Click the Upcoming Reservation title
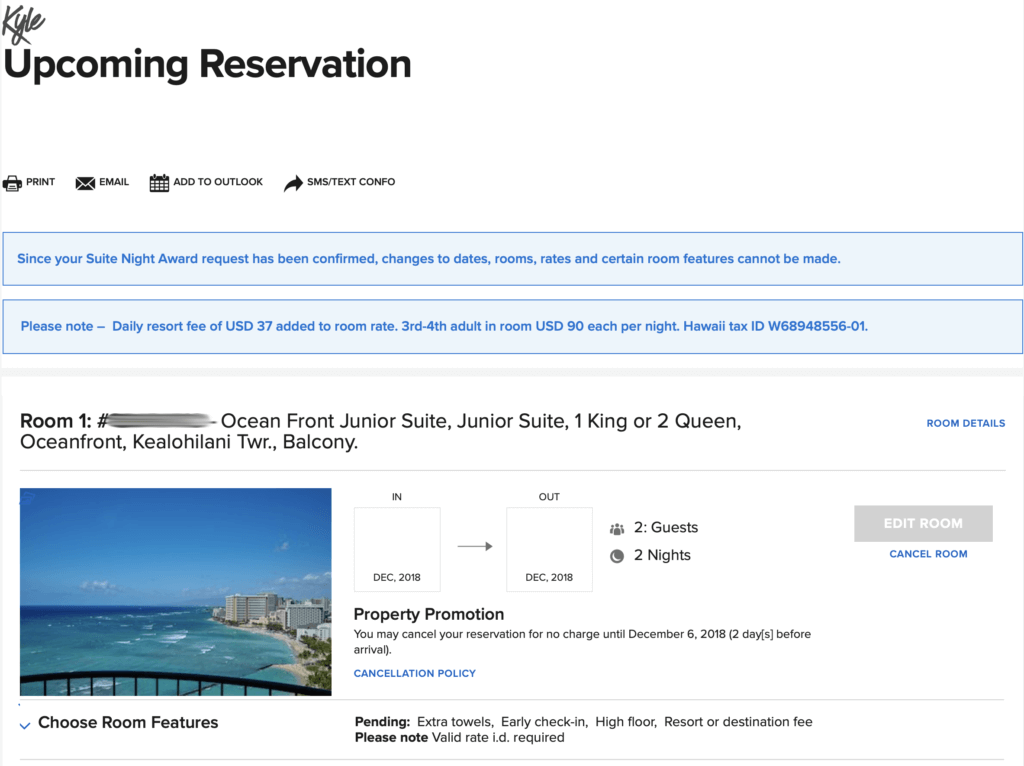1024x766 pixels. [208, 65]
